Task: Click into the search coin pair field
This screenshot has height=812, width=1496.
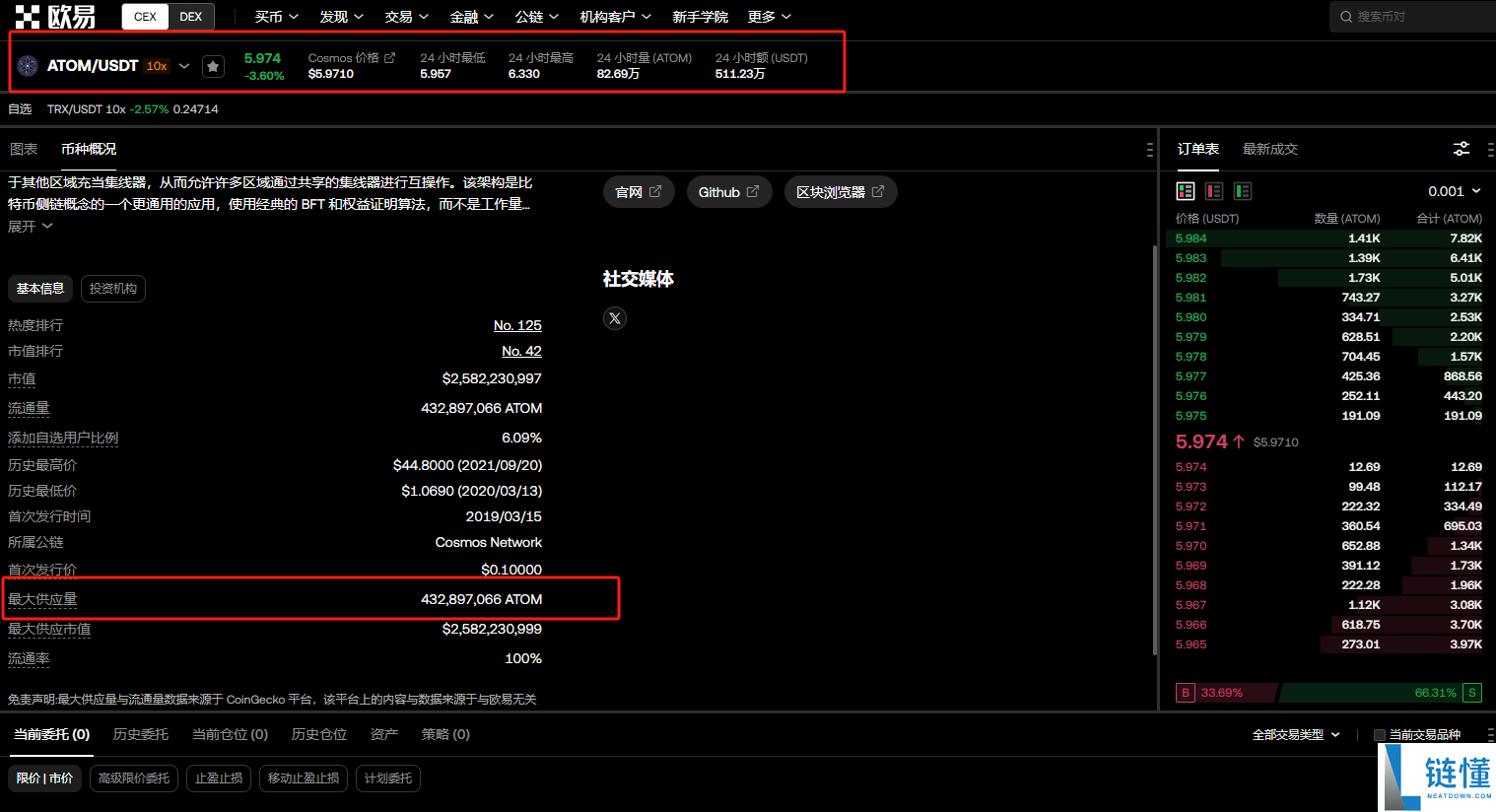Action: (x=1413, y=17)
